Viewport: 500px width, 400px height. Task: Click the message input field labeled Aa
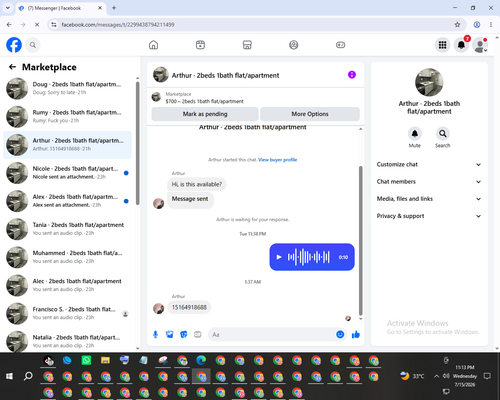coord(272,334)
